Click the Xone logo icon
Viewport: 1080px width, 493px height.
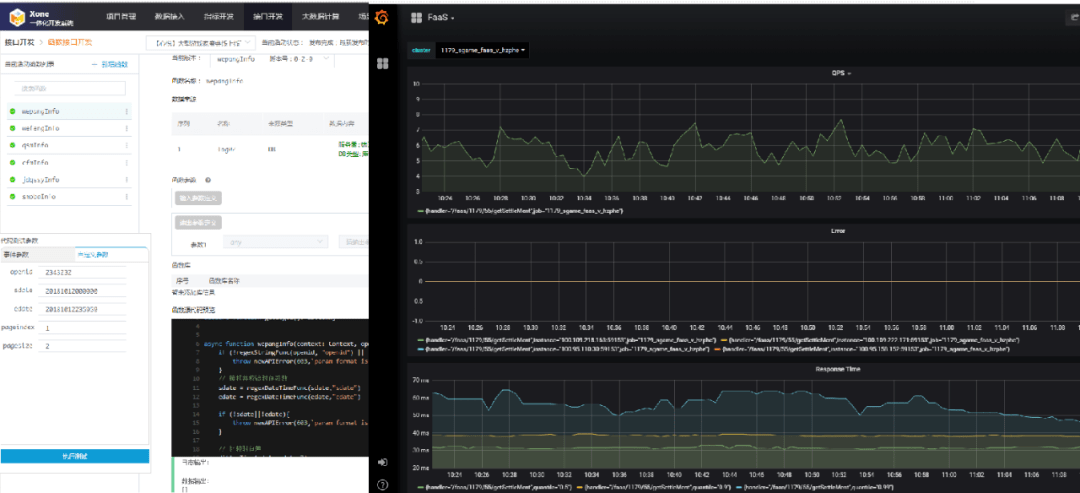click(x=17, y=17)
